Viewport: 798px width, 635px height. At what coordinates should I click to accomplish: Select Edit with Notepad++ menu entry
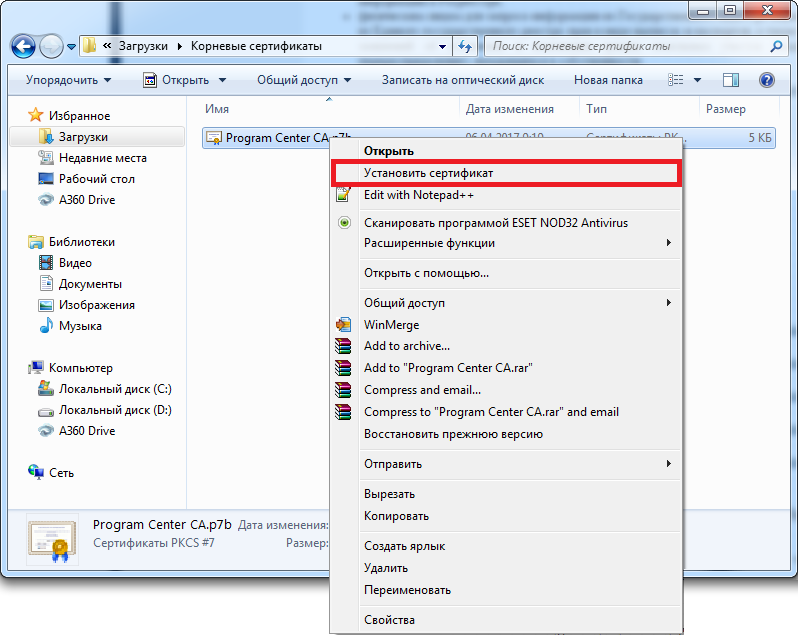[x=418, y=195]
